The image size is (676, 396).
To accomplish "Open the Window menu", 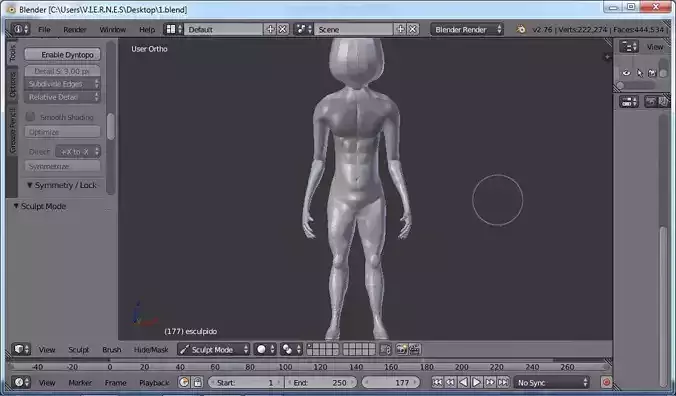I will click(113, 30).
